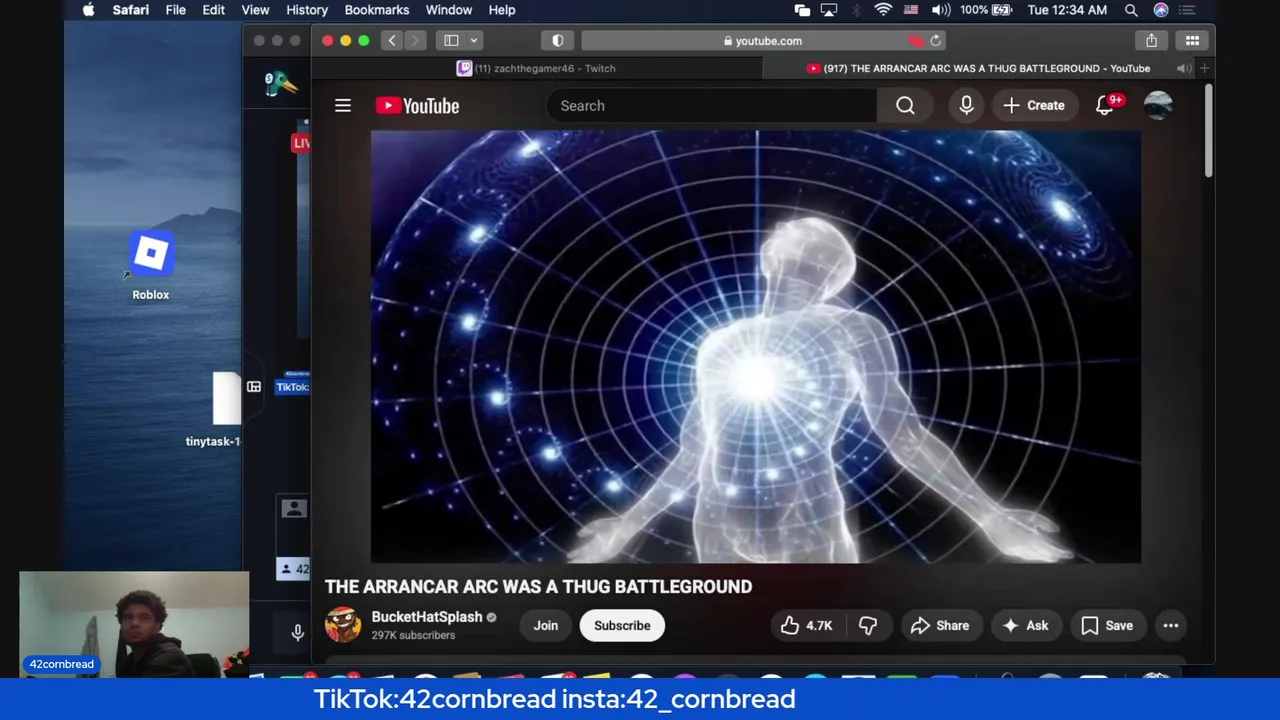Screen dimensions: 1280x720
Task: Click the Safari page scrollbar
Action: click(1208, 130)
